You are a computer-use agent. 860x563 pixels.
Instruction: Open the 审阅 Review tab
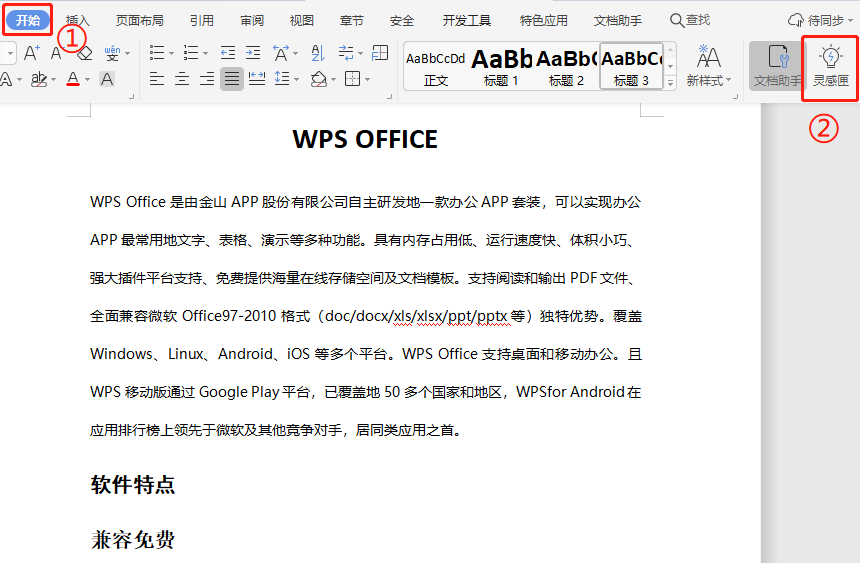252,20
